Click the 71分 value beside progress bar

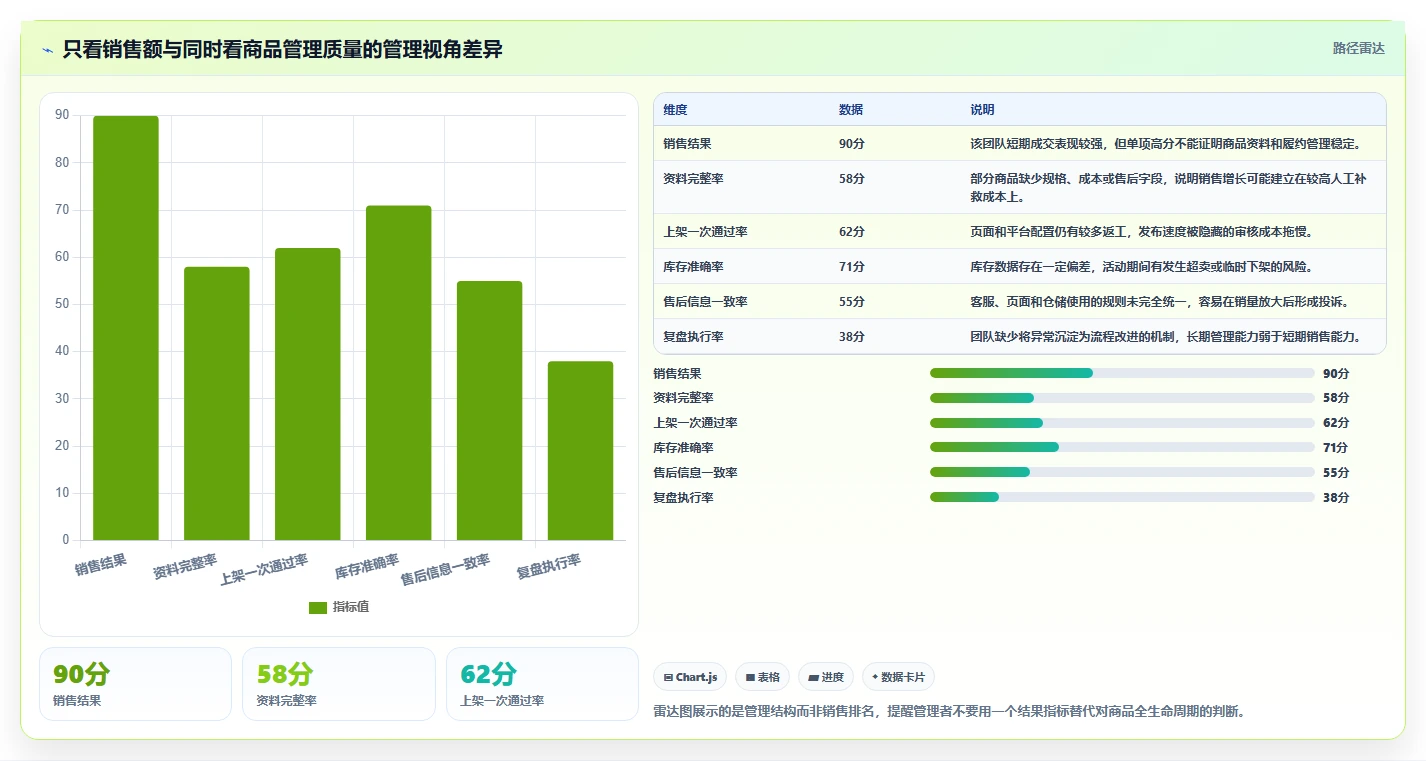click(x=1335, y=448)
